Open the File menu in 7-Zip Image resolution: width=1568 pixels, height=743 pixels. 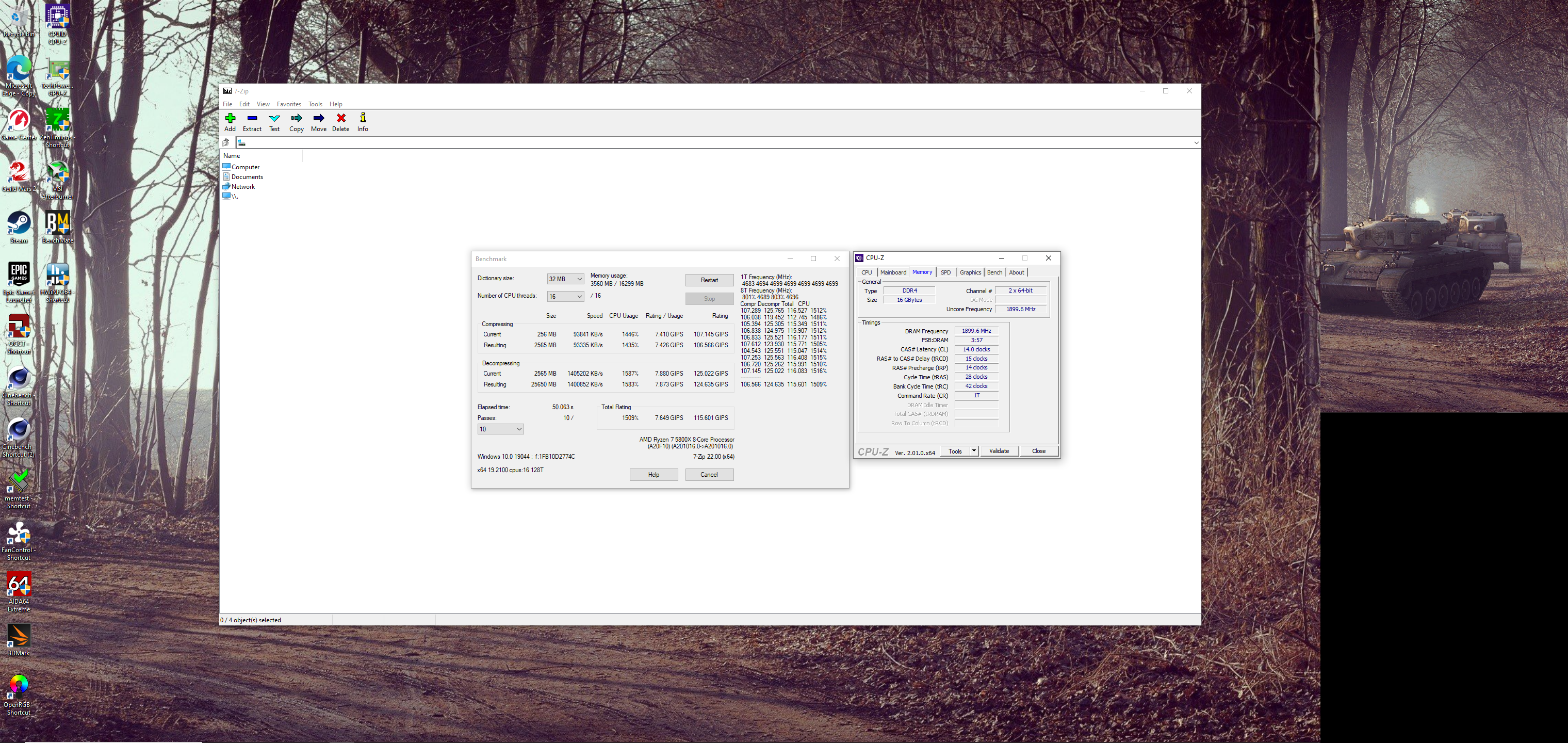[x=227, y=104]
